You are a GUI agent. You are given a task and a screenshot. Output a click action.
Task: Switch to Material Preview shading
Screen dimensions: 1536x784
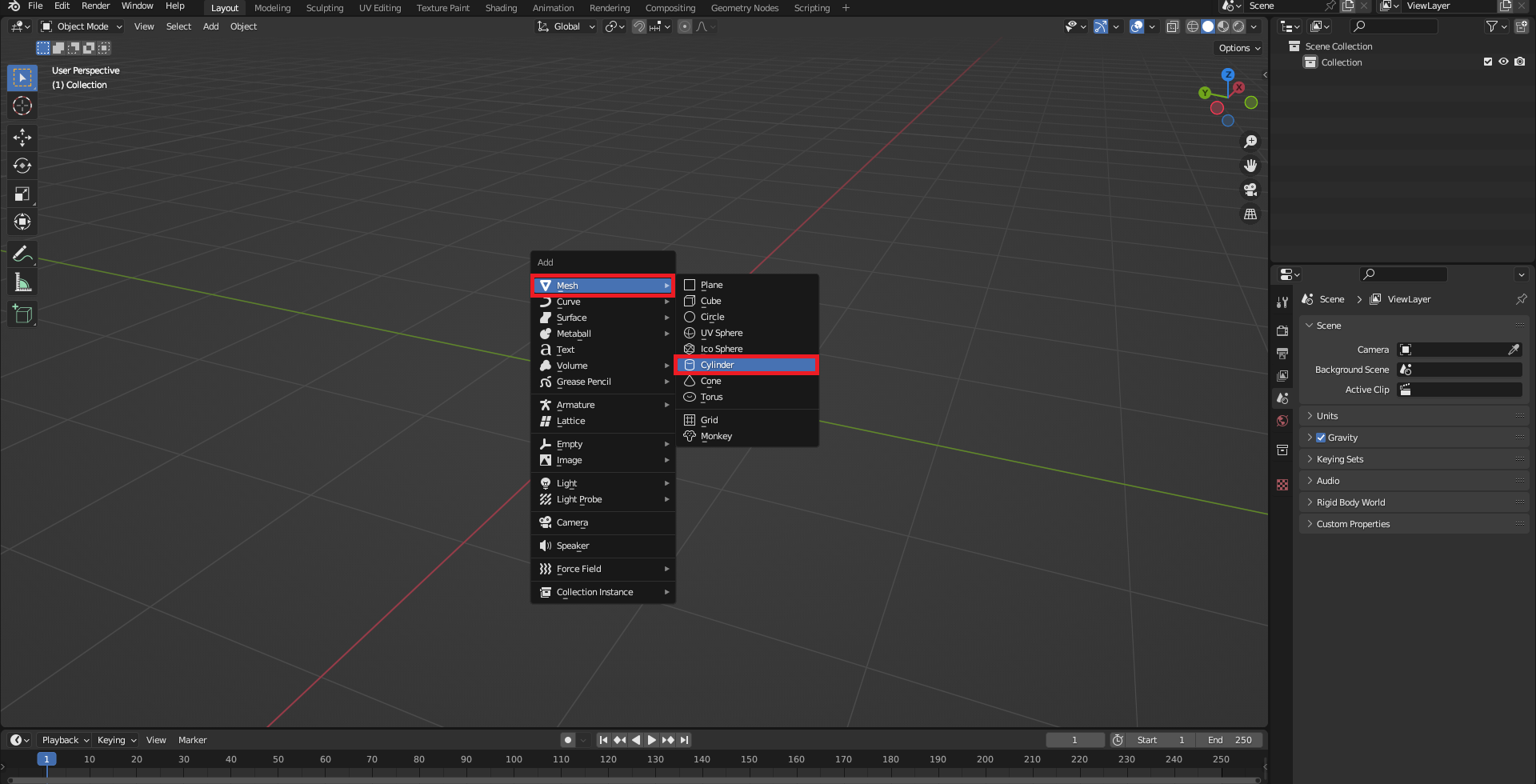pyautogui.click(x=1223, y=26)
